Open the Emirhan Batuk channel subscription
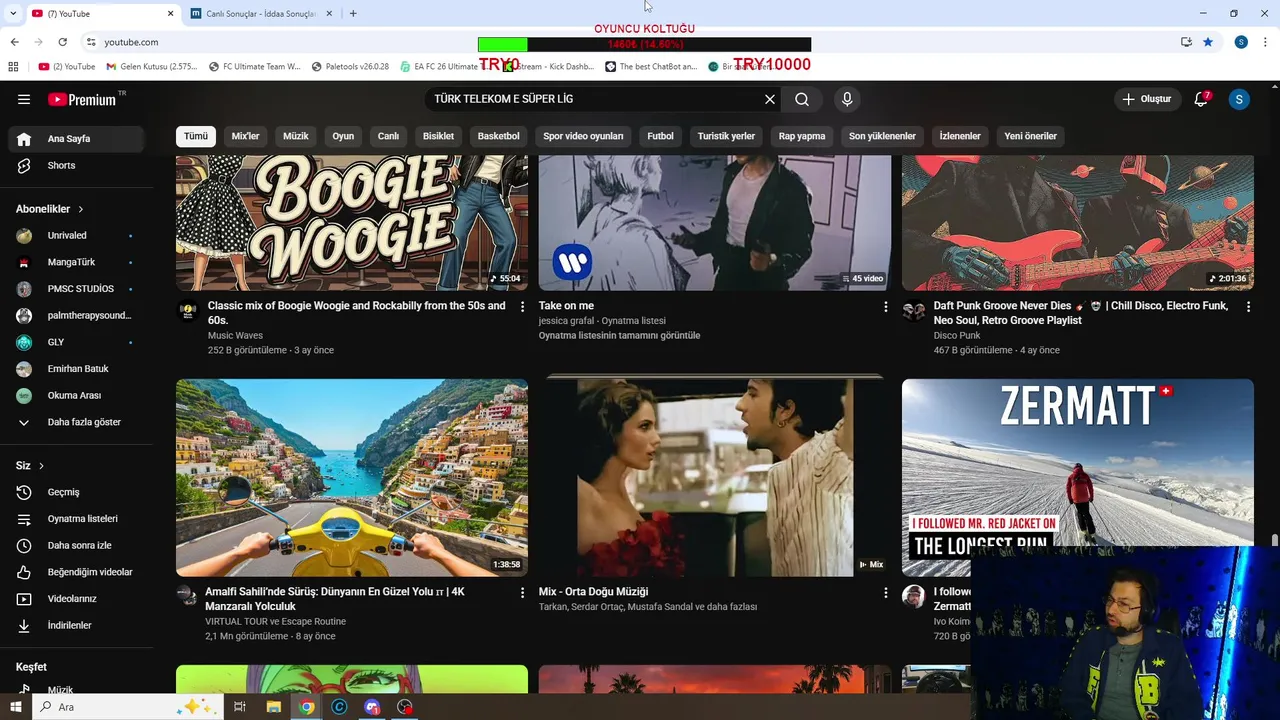Image resolution: width=1280 pixels, height=720 pixels. [76, 369]
